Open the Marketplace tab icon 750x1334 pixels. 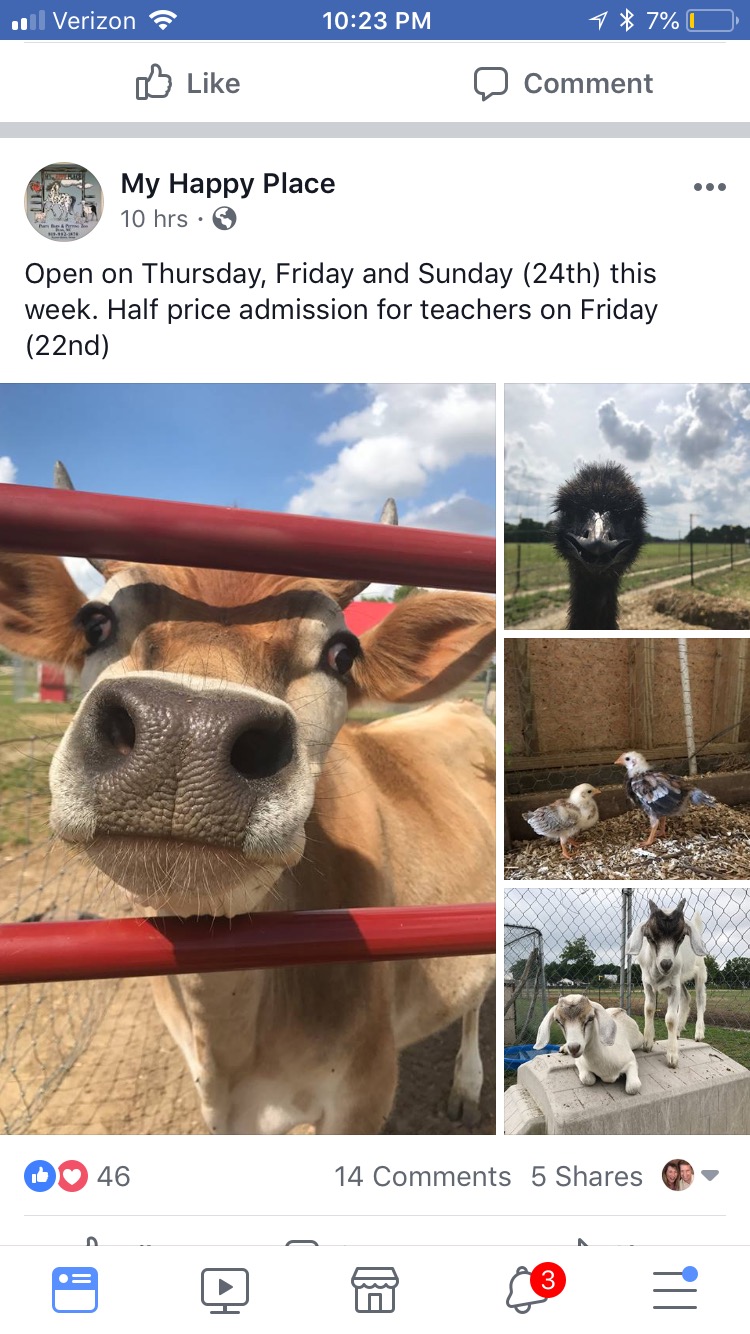click(375, 1289)
